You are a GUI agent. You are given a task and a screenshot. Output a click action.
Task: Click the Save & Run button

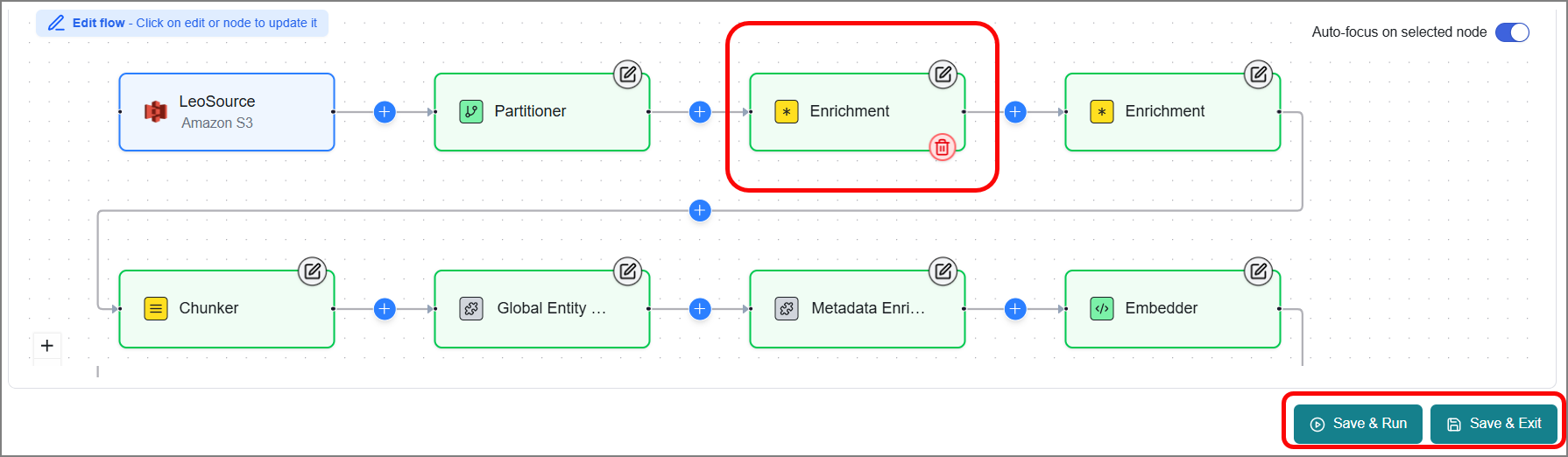click(x=1358, y=424)
